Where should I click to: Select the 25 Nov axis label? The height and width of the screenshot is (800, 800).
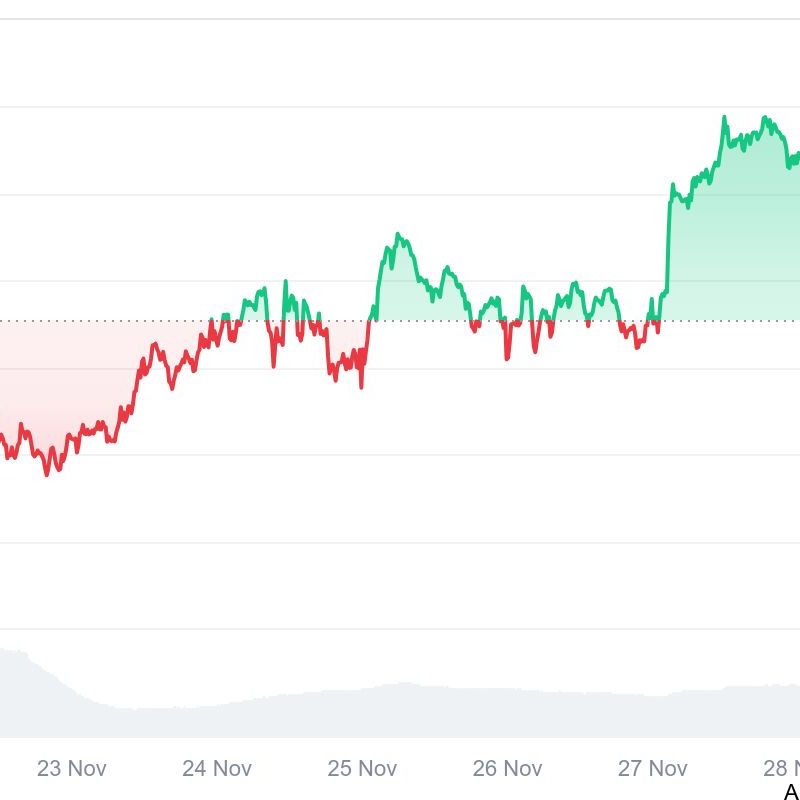pos(362,768)
